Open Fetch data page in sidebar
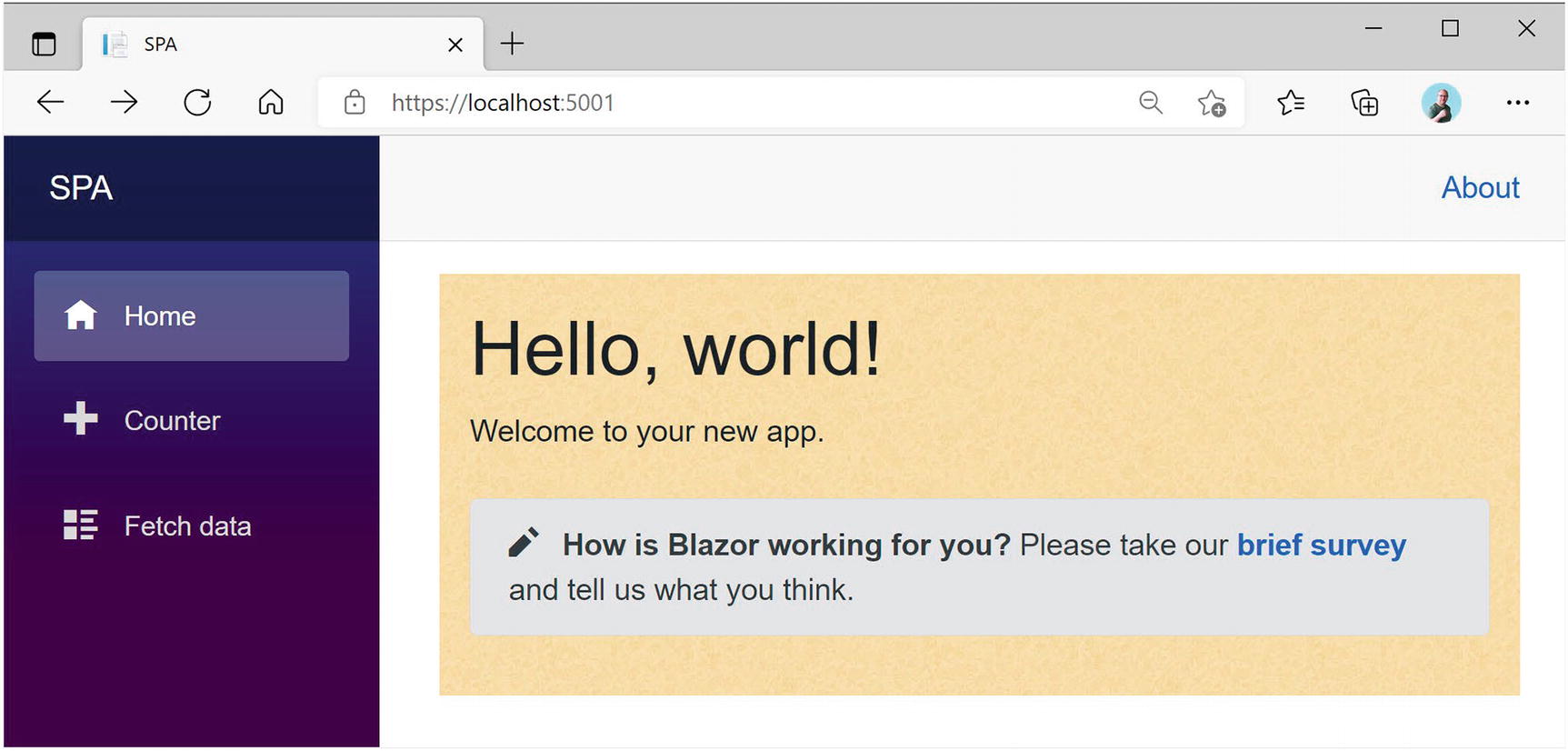This screenshot has height=751, width=1568. coord(187,526)
